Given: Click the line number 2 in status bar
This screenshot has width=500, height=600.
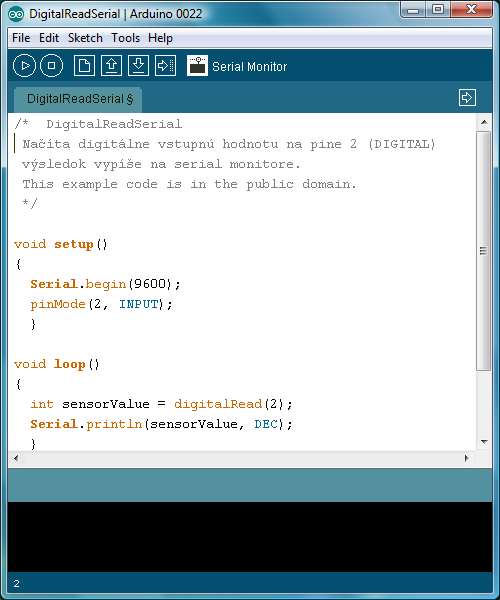Looking at the screenshot, I should point(16,584).
